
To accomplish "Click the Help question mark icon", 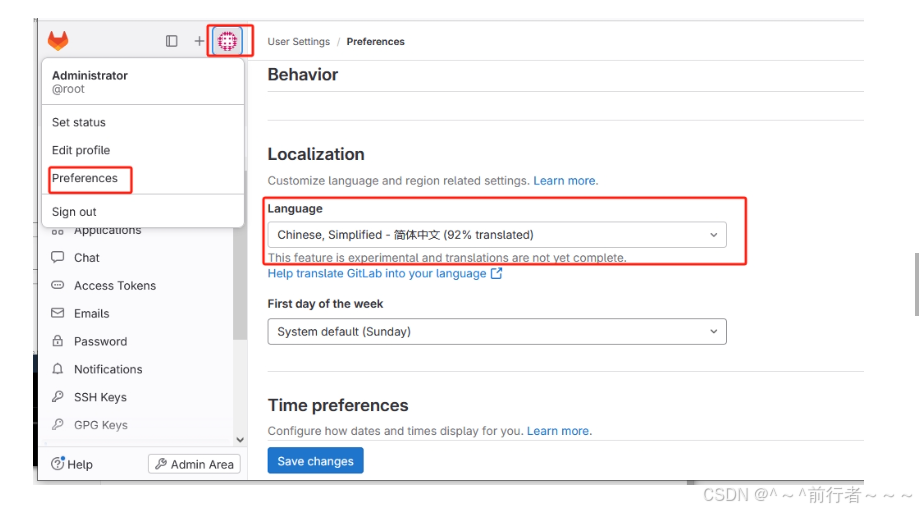I will pyautogui.click(x=57, y=464).
